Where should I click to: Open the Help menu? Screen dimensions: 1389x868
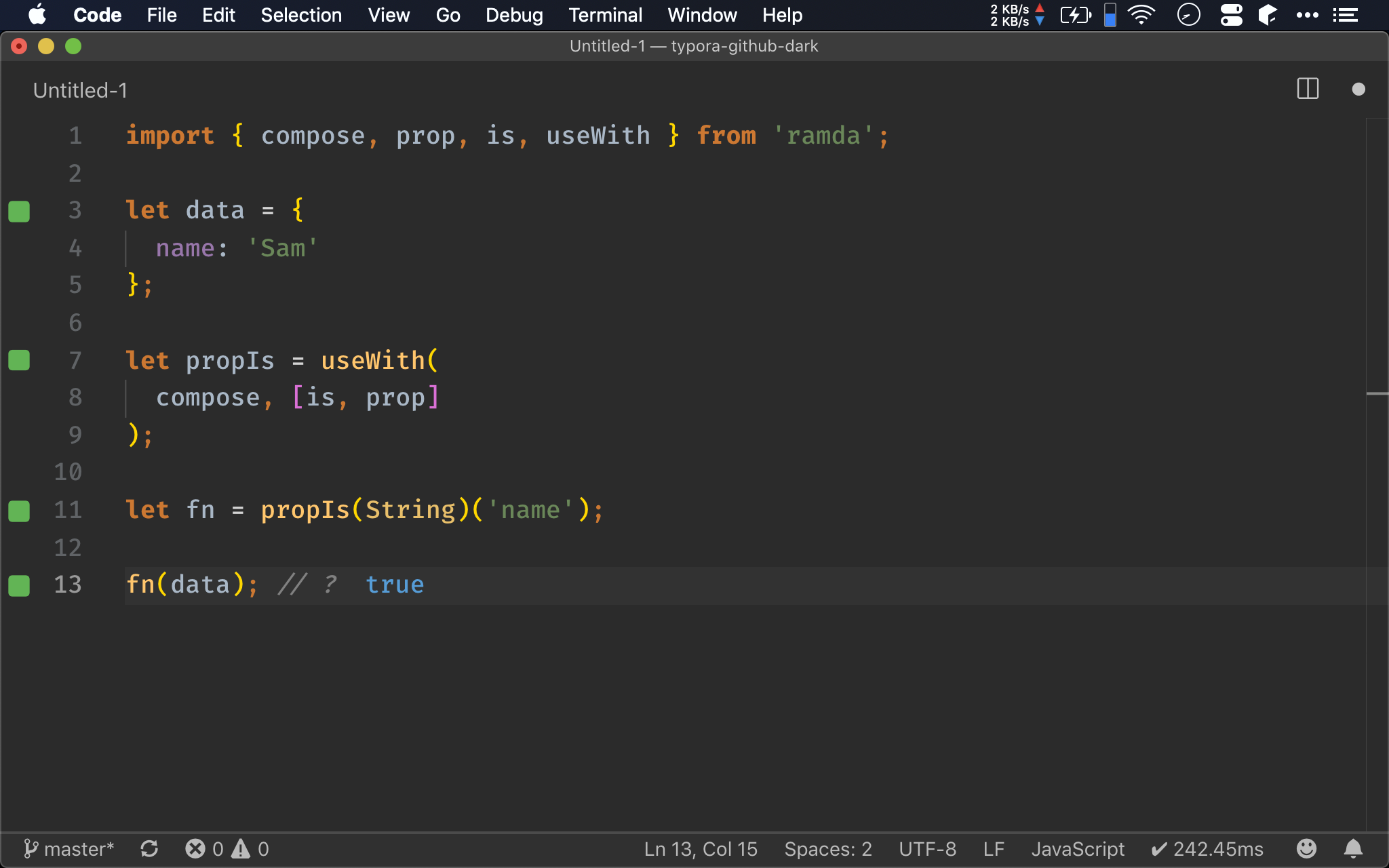tap(782, 15)
